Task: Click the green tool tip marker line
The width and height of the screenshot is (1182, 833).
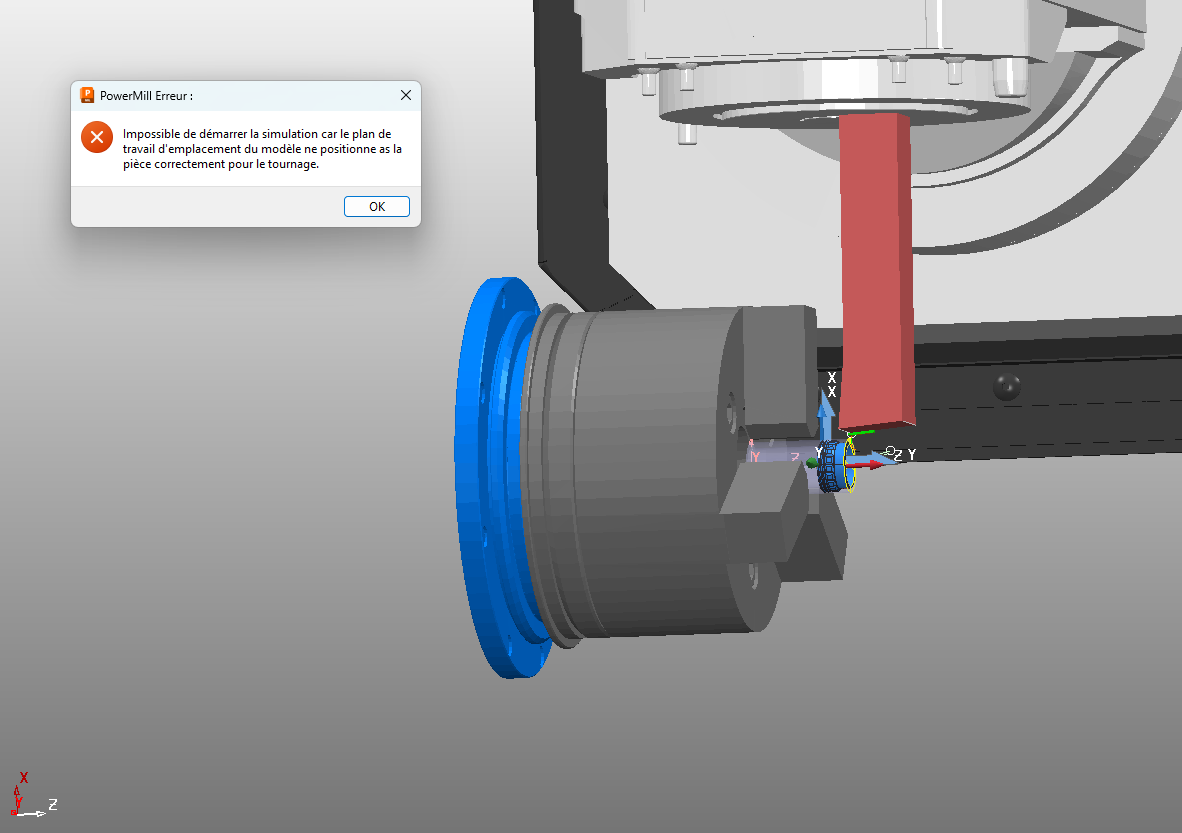Action: pos(862,432)
